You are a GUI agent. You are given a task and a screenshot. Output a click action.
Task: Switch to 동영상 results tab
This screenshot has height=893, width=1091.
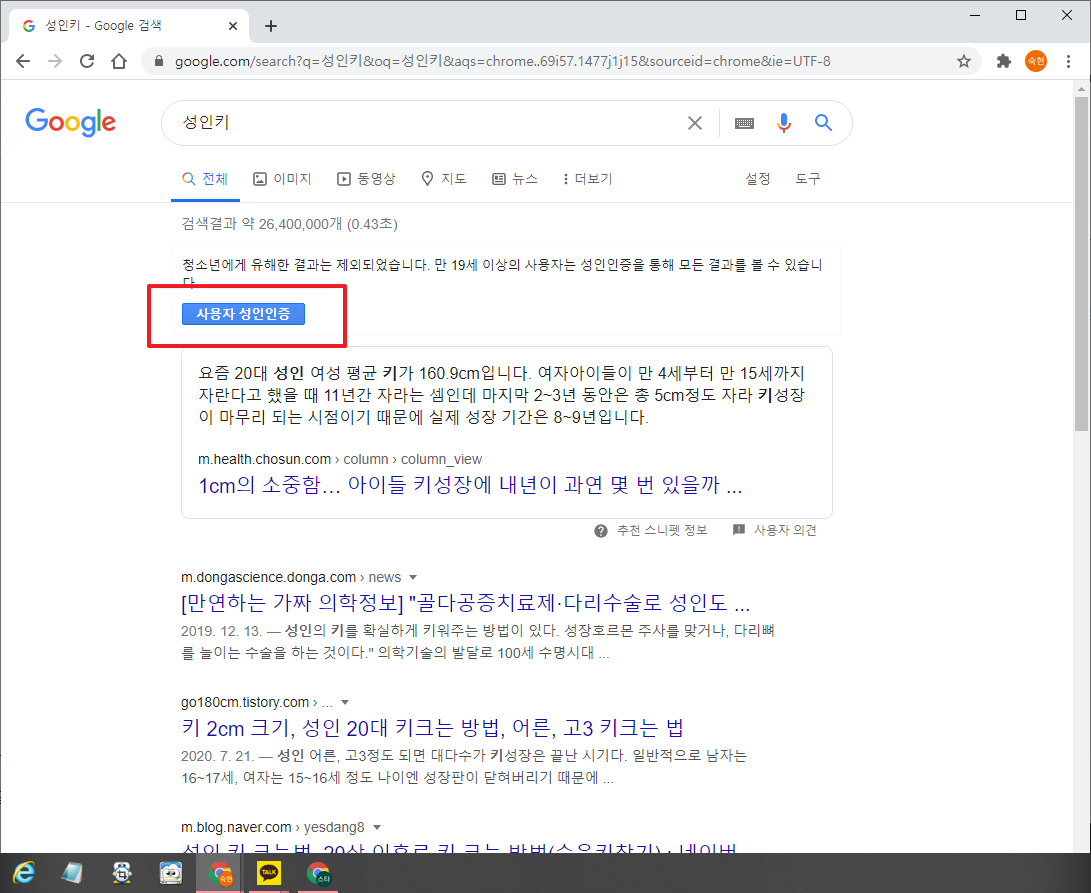tap(366, 179)
